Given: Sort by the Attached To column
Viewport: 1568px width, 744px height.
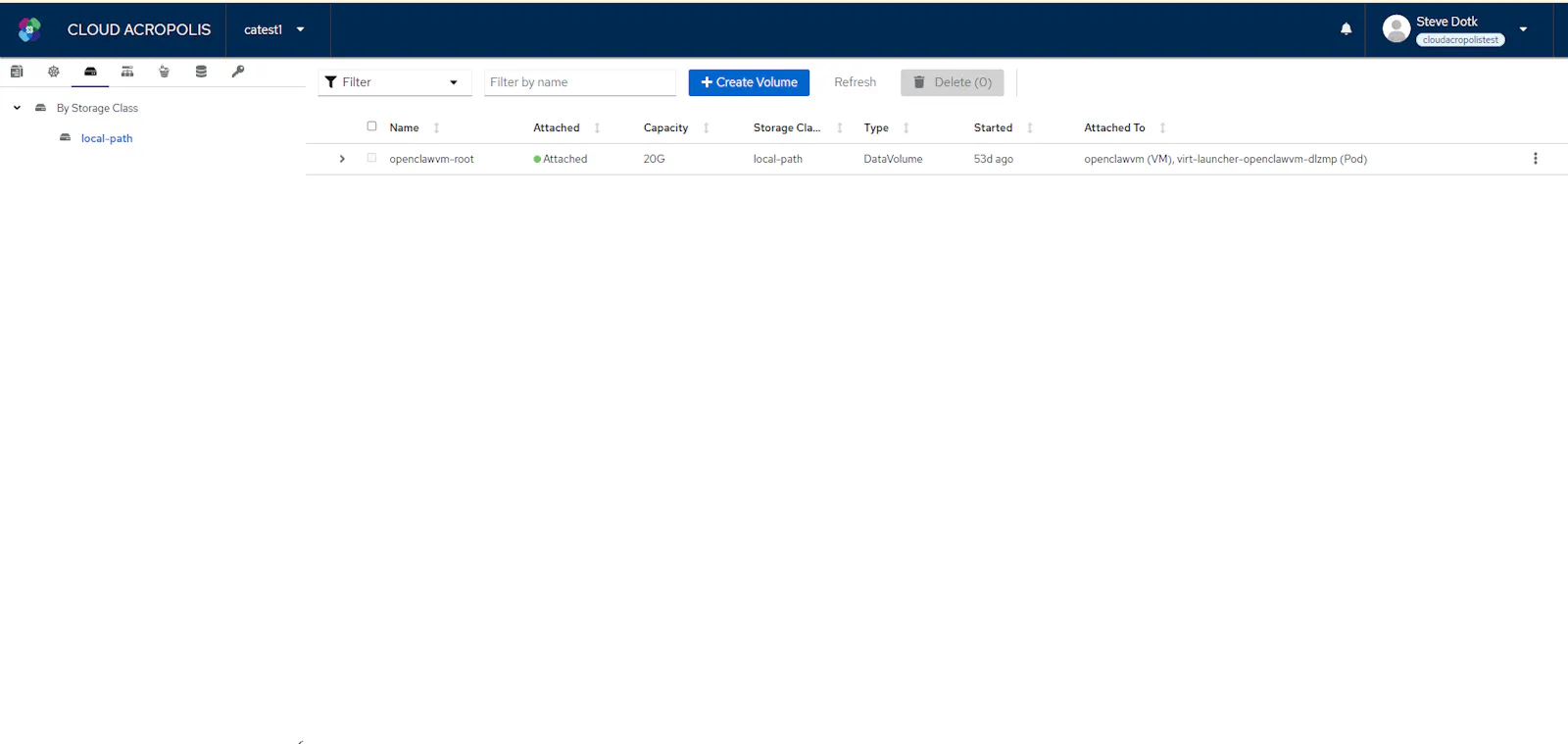Looking at the screenshot, I should point(1162,127).
